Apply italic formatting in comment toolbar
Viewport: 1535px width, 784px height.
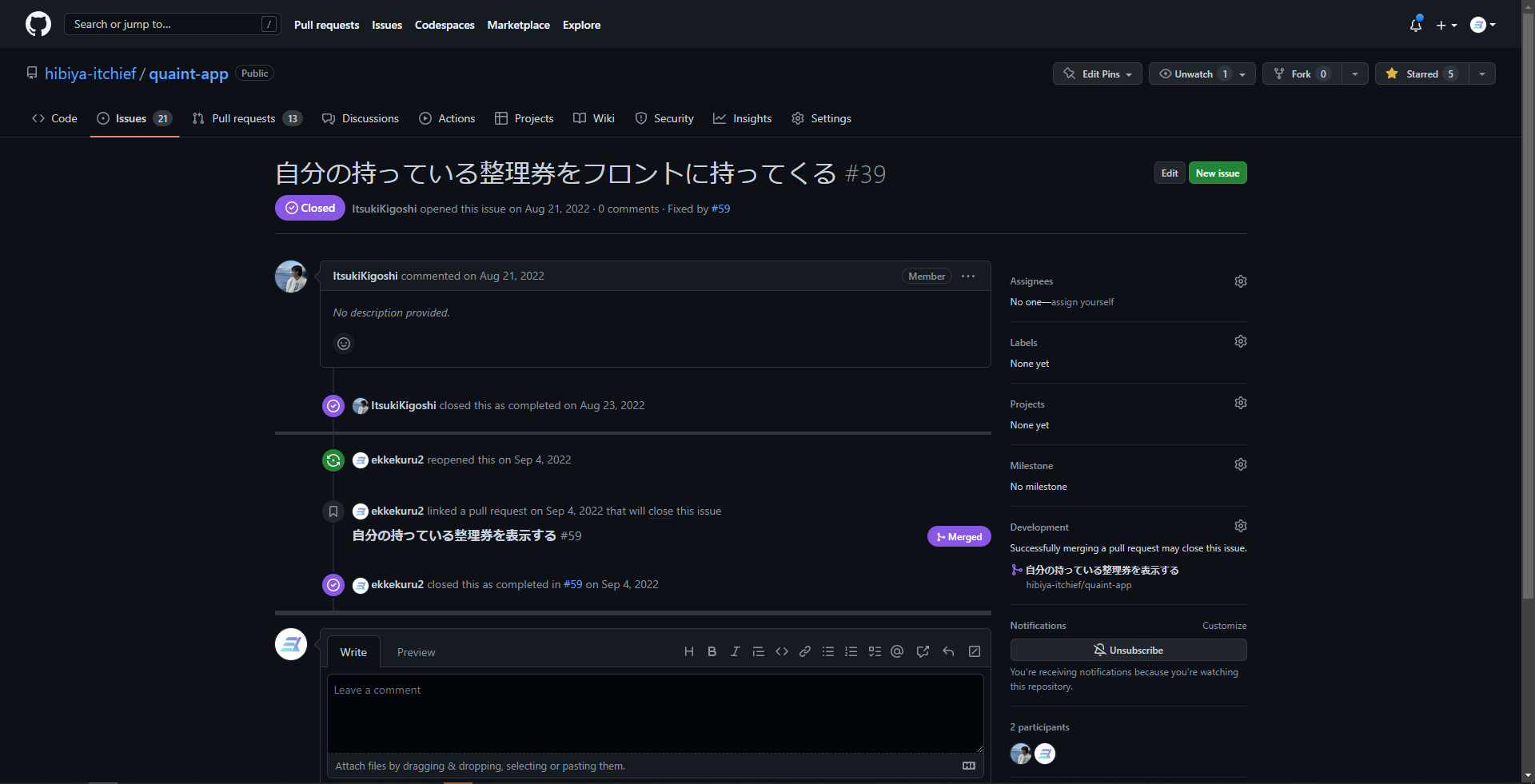click(x=735, y=651)
